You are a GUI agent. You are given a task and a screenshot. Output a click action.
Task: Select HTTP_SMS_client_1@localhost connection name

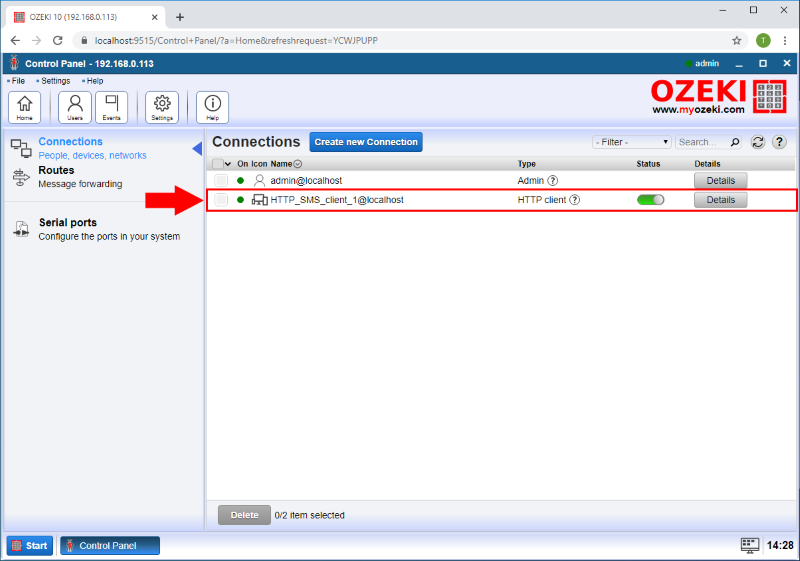[337, 200]
